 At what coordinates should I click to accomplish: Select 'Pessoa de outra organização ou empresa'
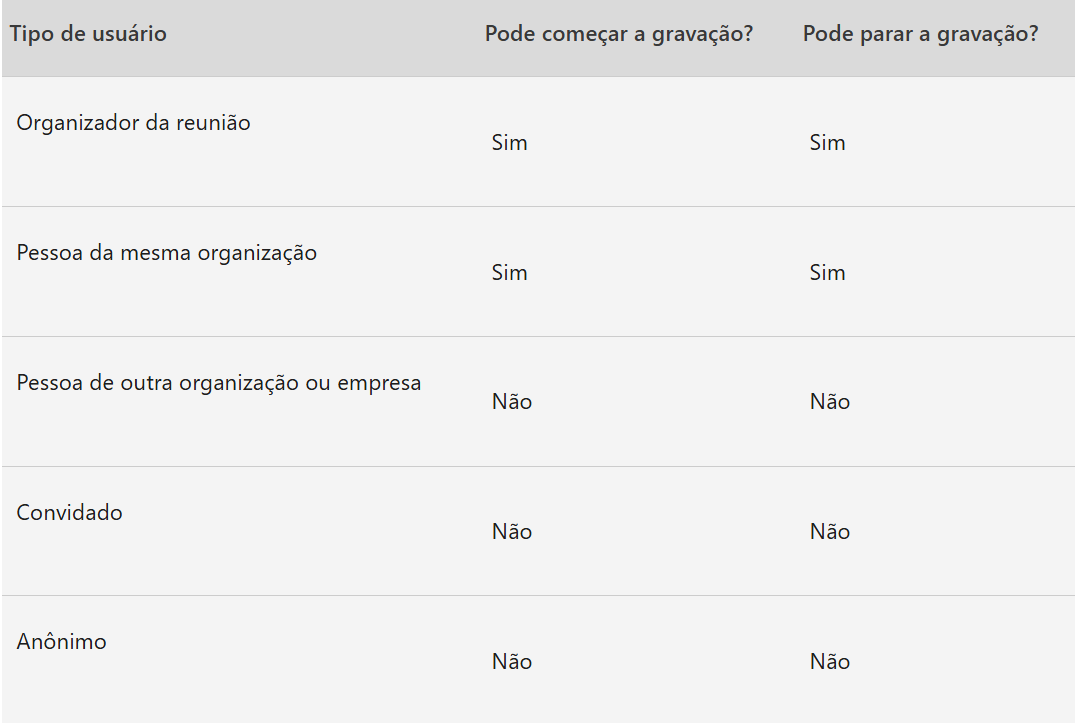(219, 383)
